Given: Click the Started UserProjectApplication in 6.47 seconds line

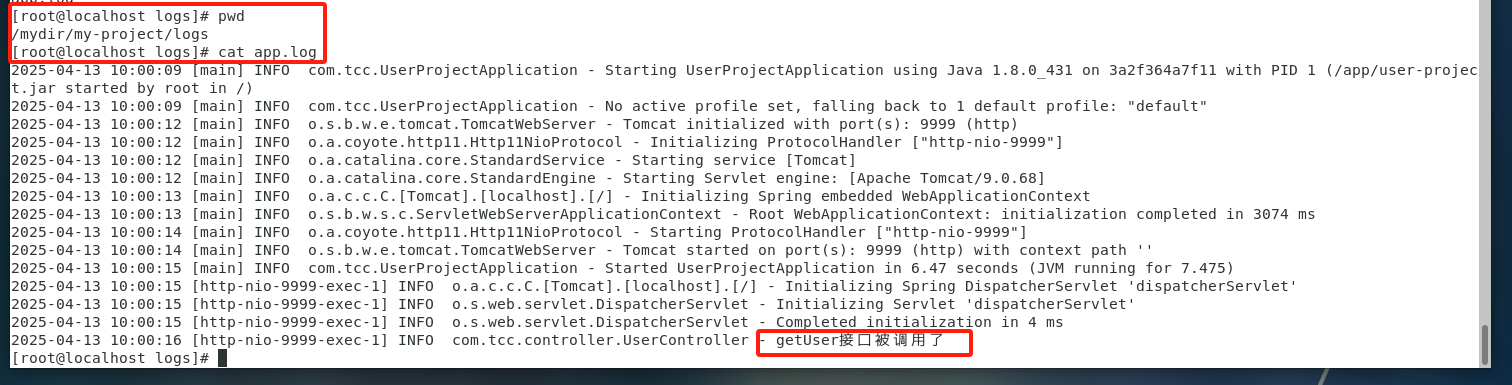Looking at the screenshot, I should point(622,268).
